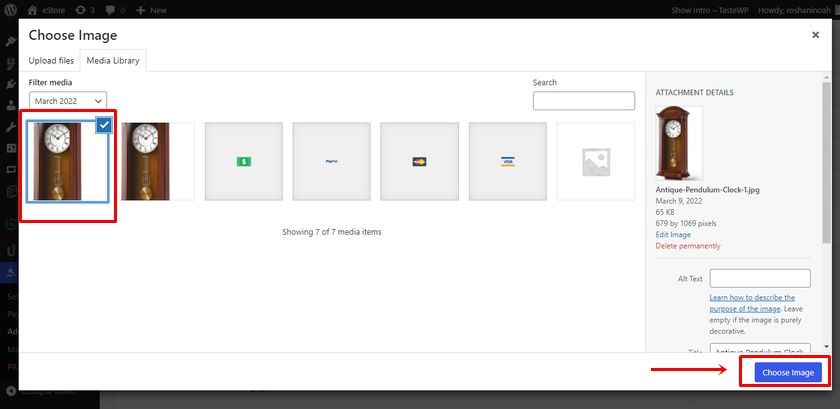The height and width of the screenshot is (409, 840).
Task: Open the updates icon showing 3
Action: coord(85,10)
